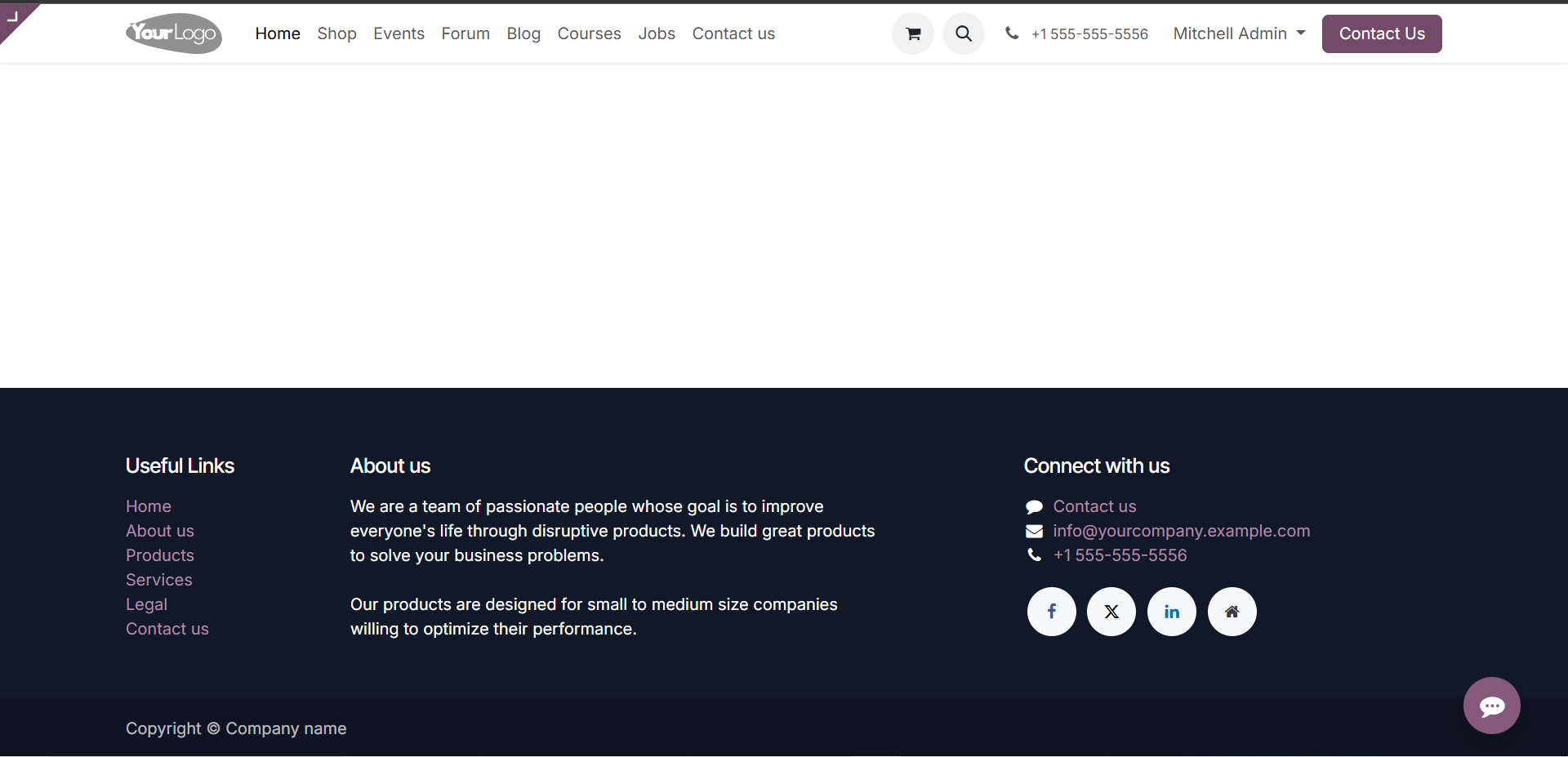Click the header phone number +1 555-555-5556
The height and width of the screenshot is (757, 1568).
point(1089,33)
